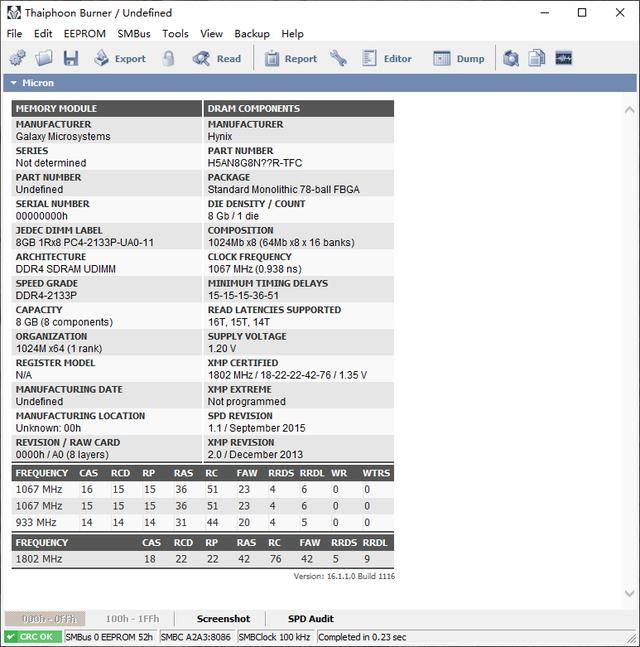Save dump with the floppy disk icon
The height and width of the screenshot is (647, 640).
click(71, 58)
